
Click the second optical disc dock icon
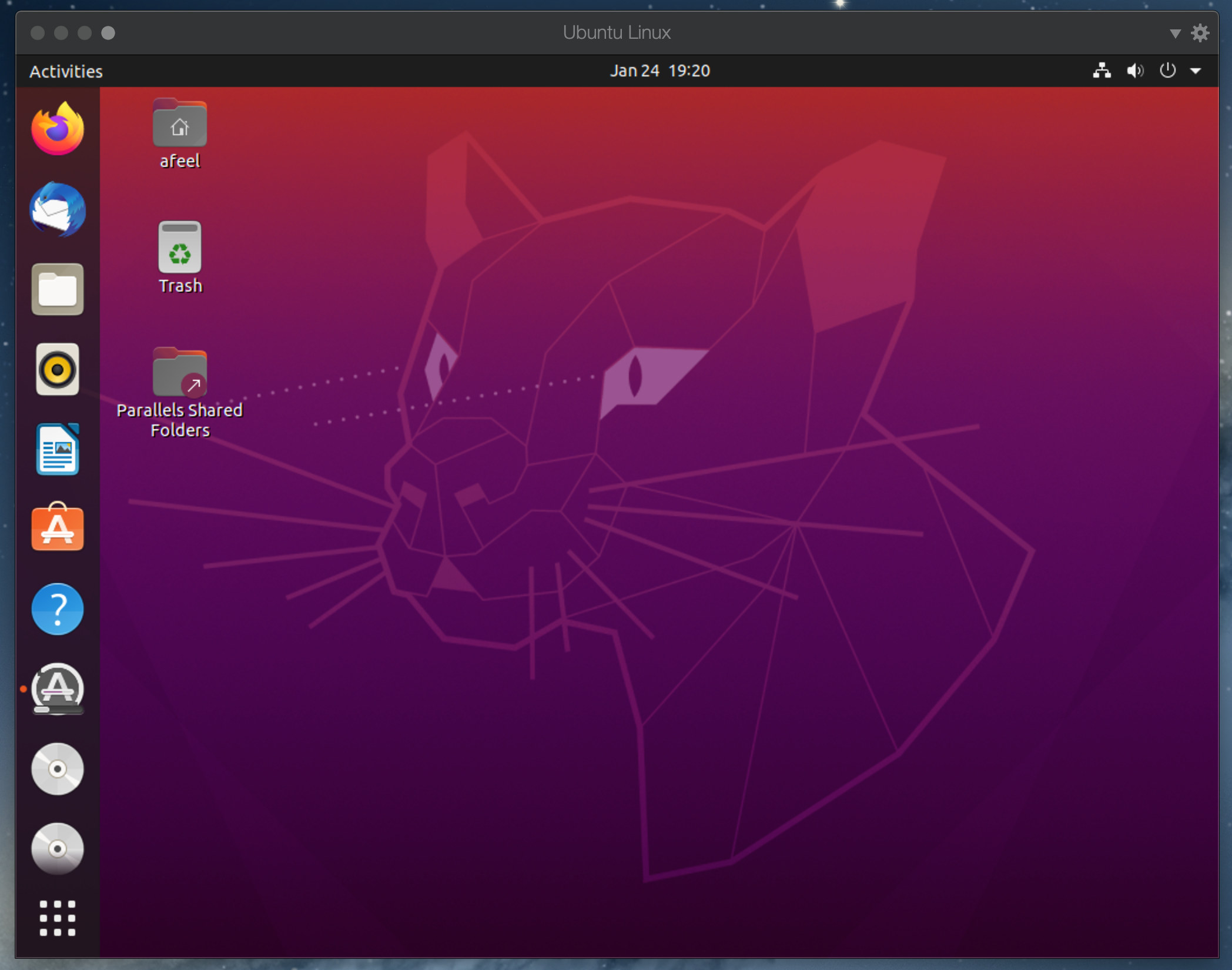(58, 849)
